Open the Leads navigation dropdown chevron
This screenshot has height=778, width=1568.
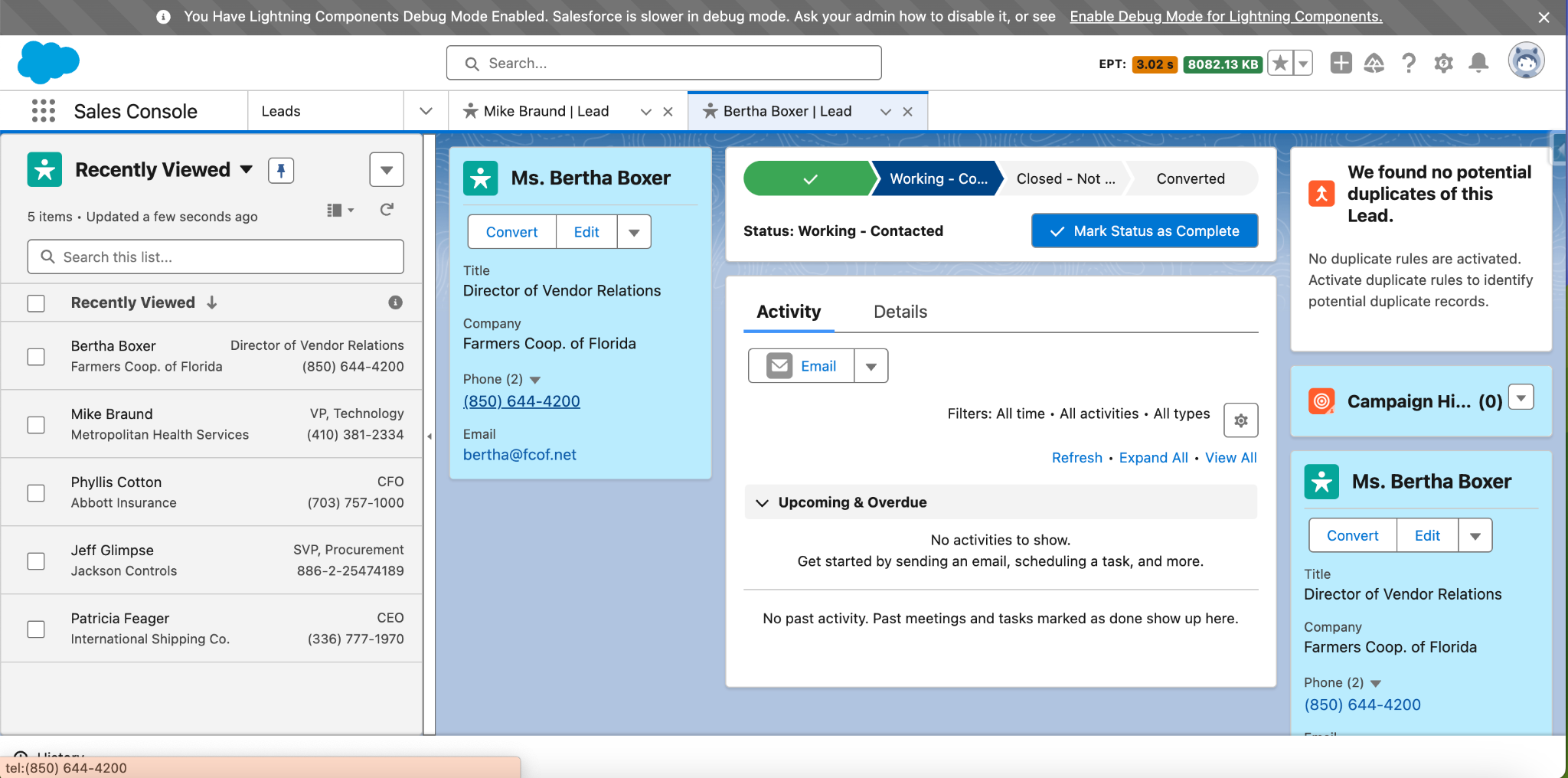point(426,111)
